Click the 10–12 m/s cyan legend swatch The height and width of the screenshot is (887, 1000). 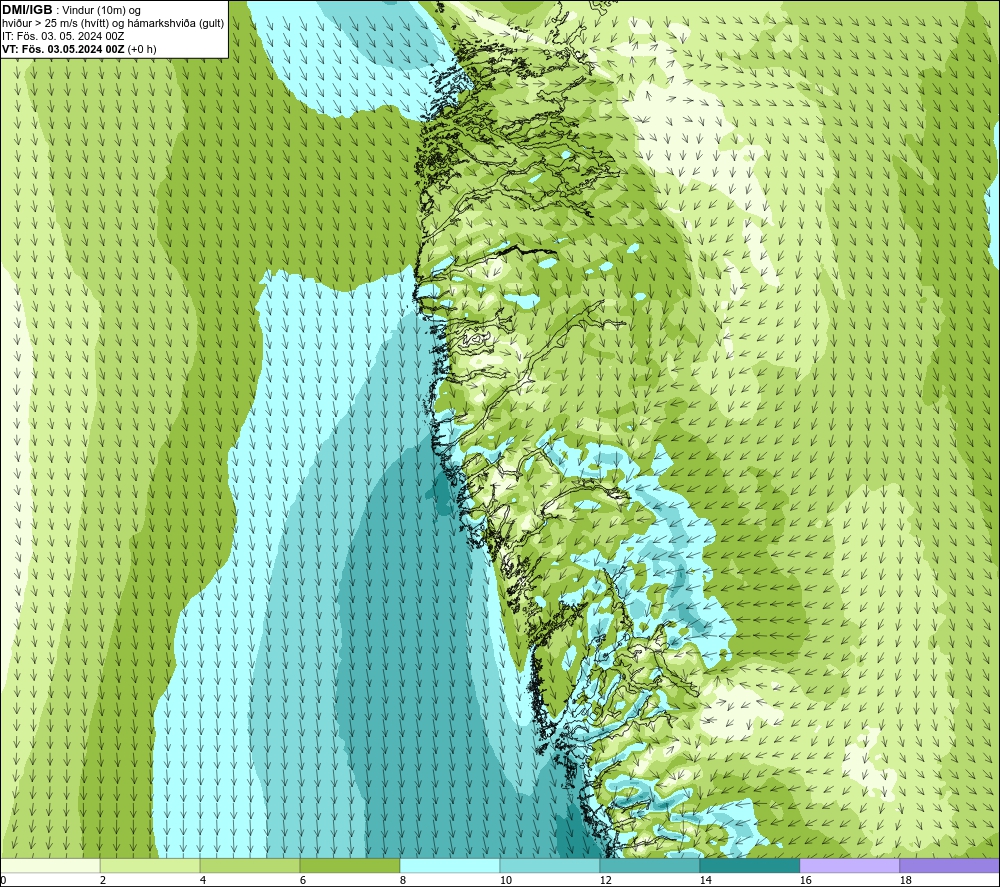pyautogui.click(x=550, y=865)
